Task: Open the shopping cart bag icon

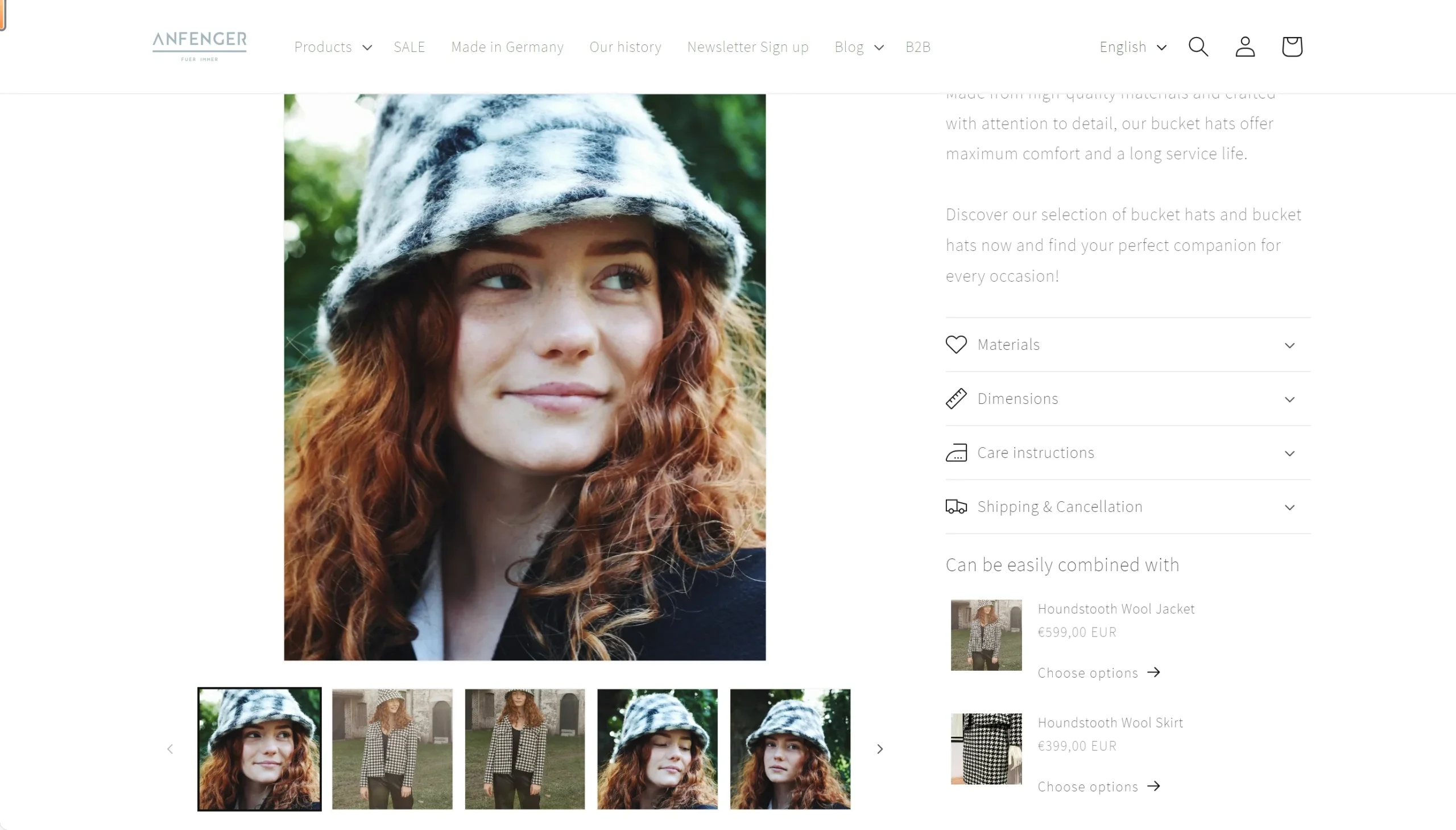Action: [x=1291, y=47]
